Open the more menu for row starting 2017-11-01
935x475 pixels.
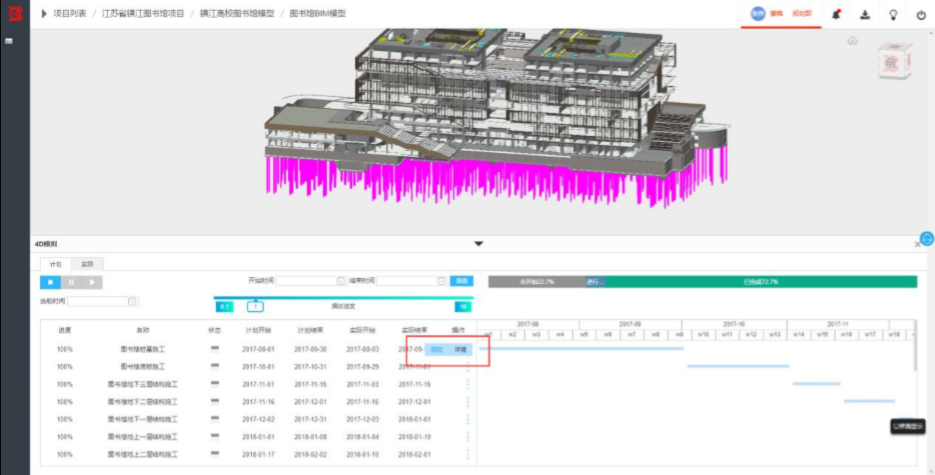pos(468,384)
